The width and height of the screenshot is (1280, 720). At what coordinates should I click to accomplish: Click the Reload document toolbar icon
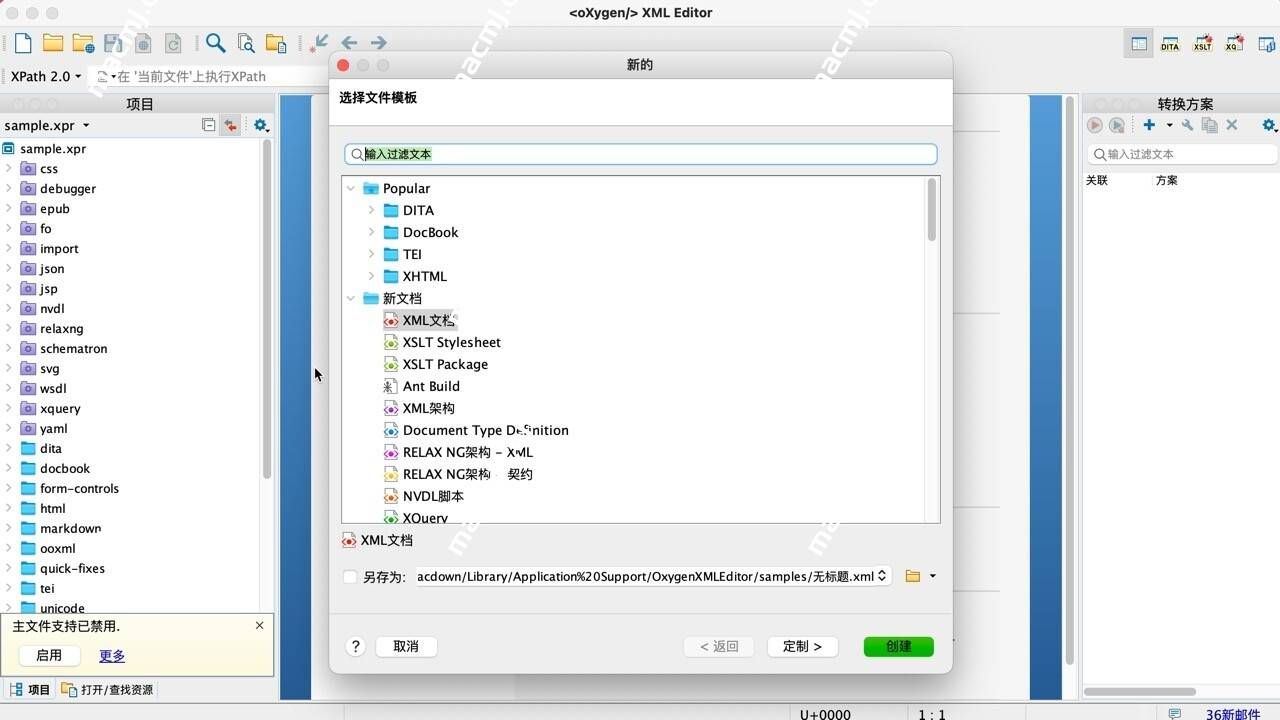click(173, 43)
